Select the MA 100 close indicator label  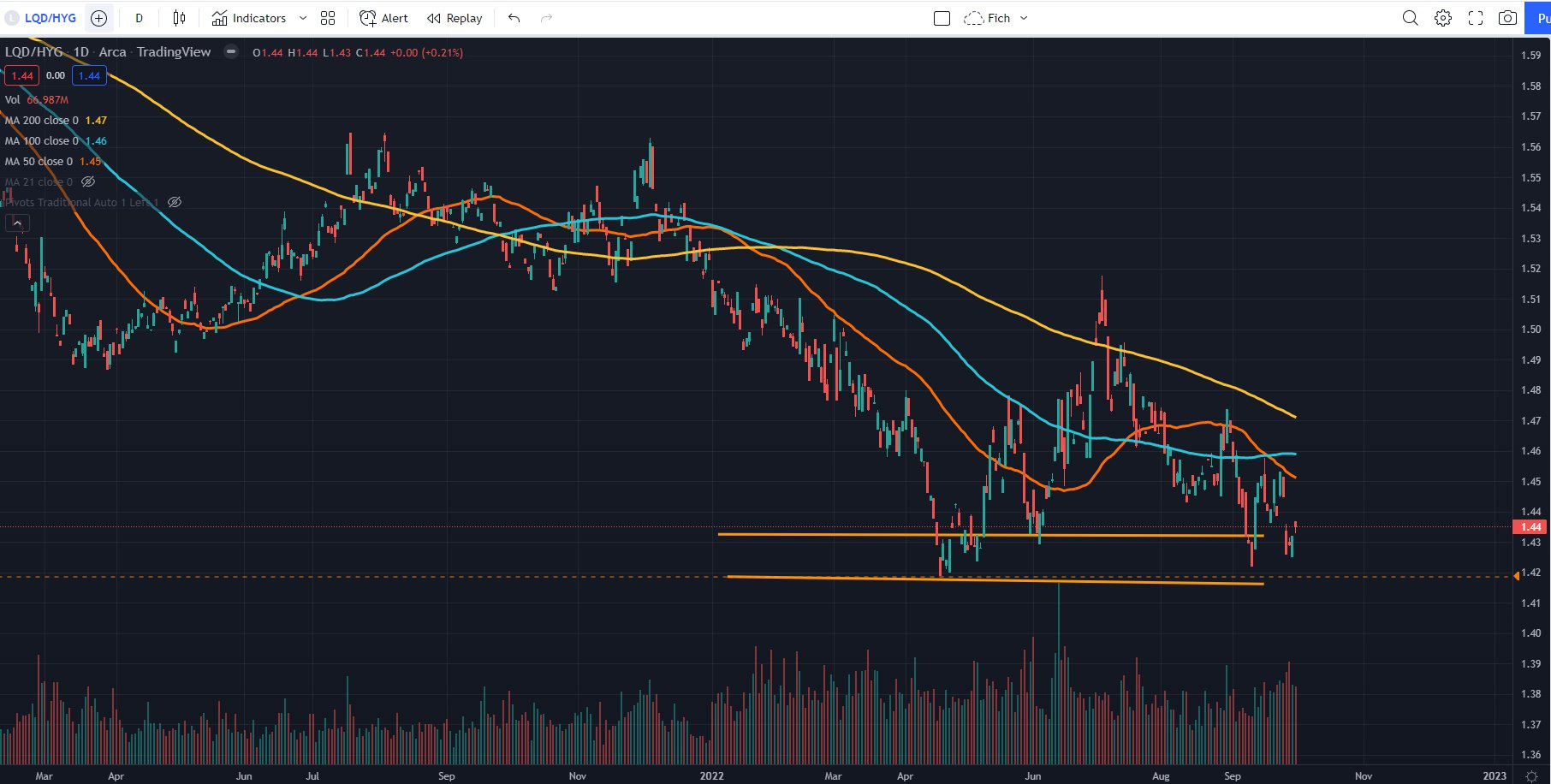[x=41, y=141]
